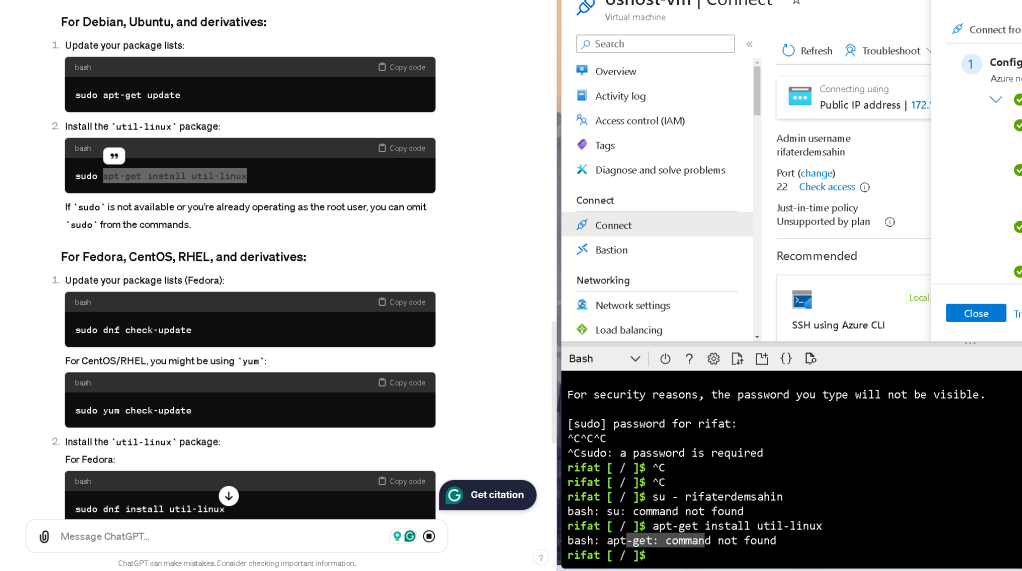Focus the Message ChatGPT input field
The width and height of the screenshot is (1022, 571).
pyautogui.click(x=222, y=536)
